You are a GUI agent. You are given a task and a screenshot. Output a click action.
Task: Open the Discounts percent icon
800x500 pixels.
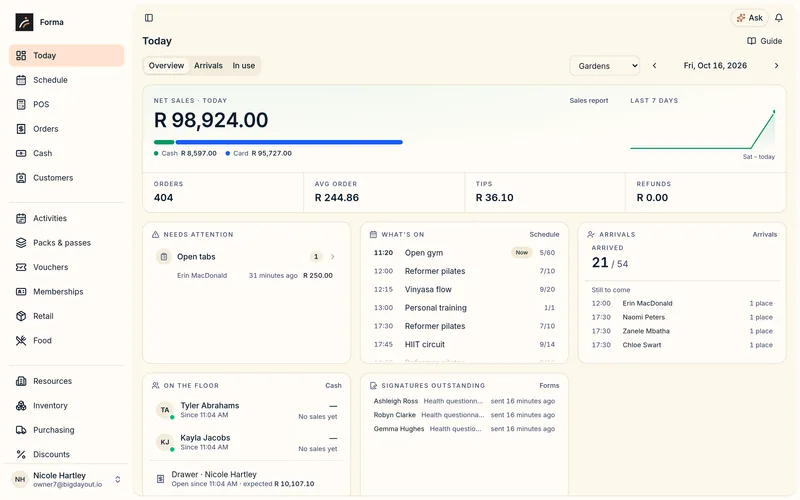coord(21,455)
